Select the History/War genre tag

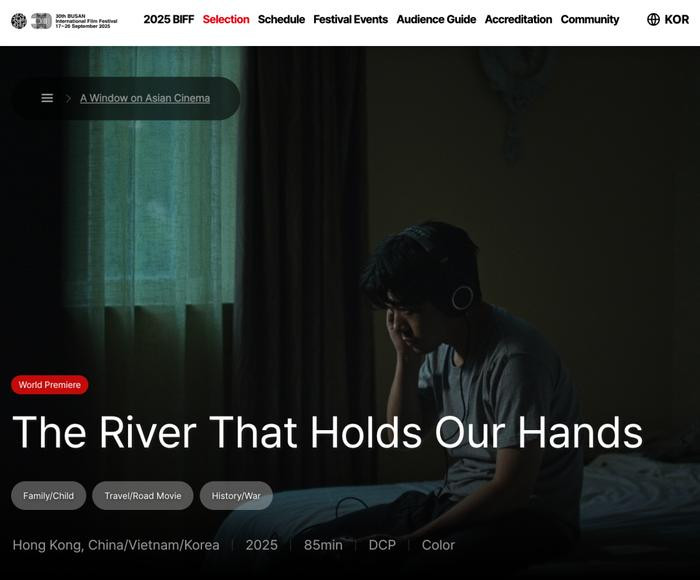click(236, 496)
